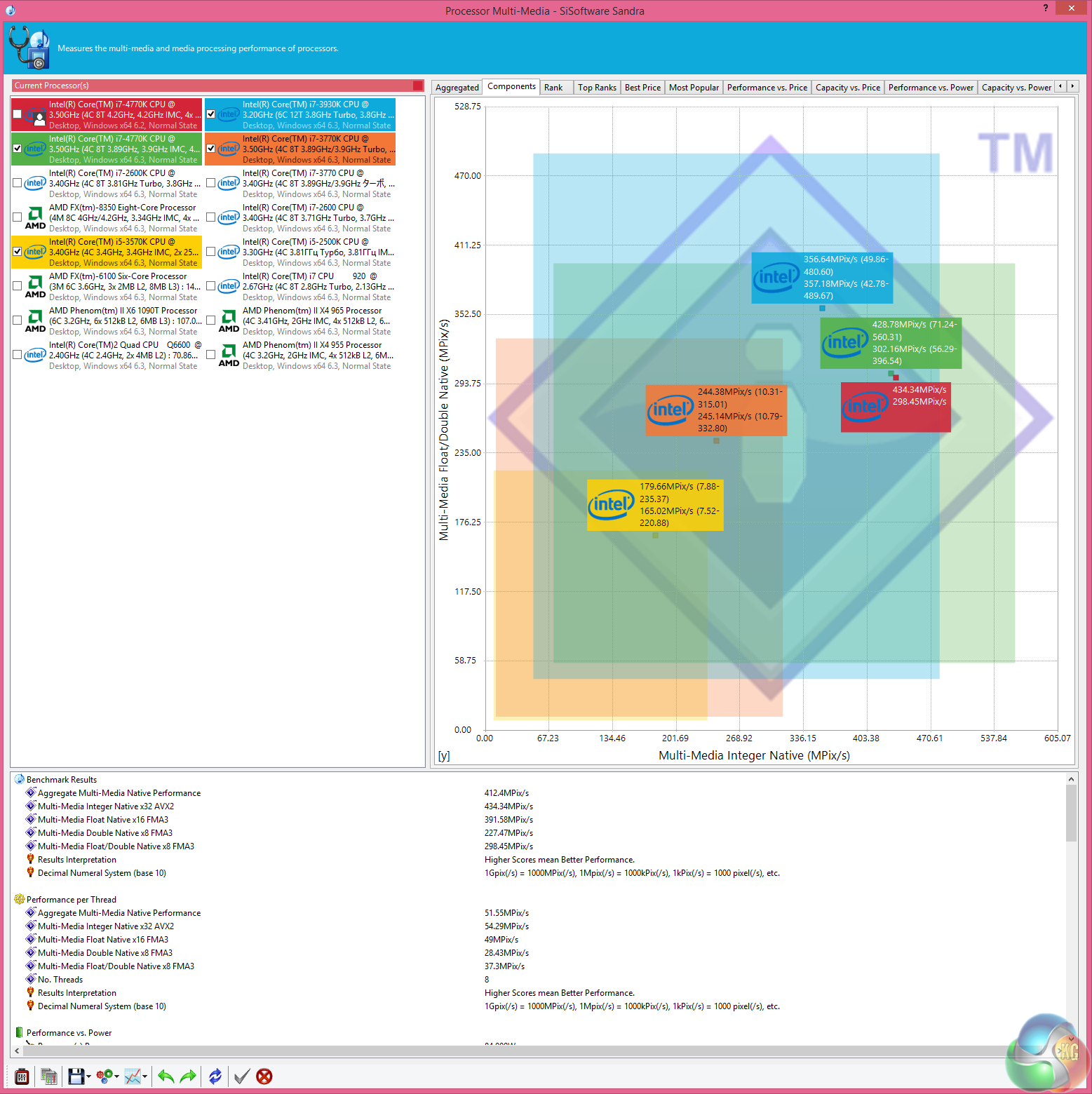Check the AMD FX-8350 Eight-Core checkbox
The image size is (1092, 1094).
18,217
